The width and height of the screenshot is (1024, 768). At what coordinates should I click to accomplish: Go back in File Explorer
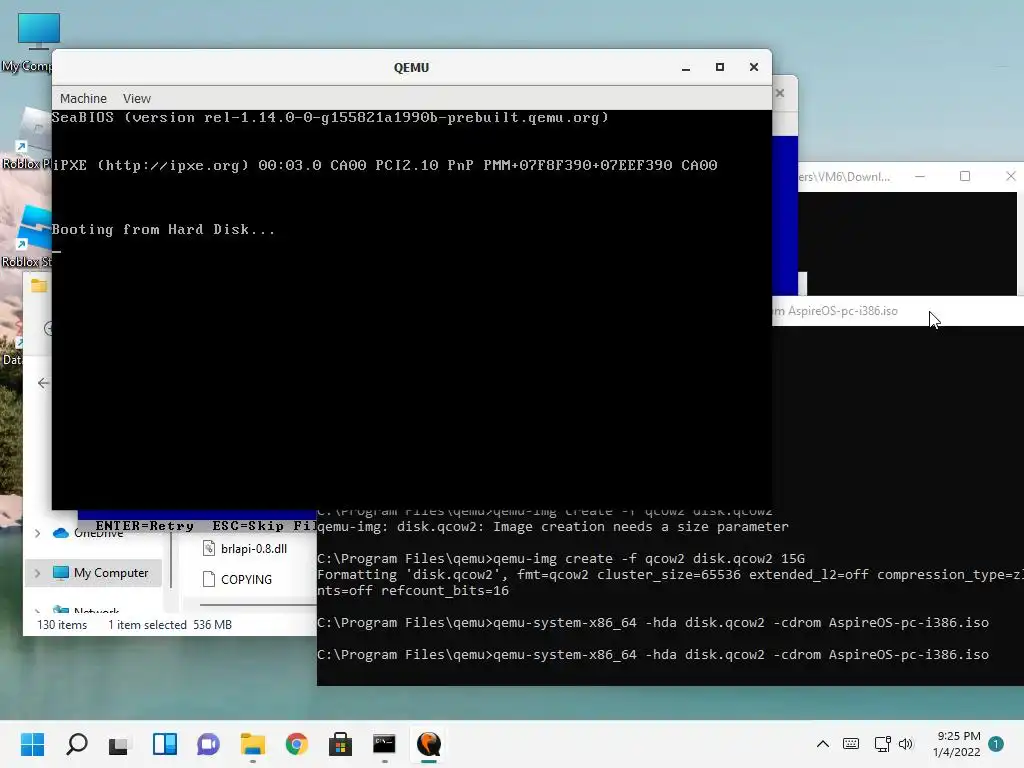click(43, 383)
